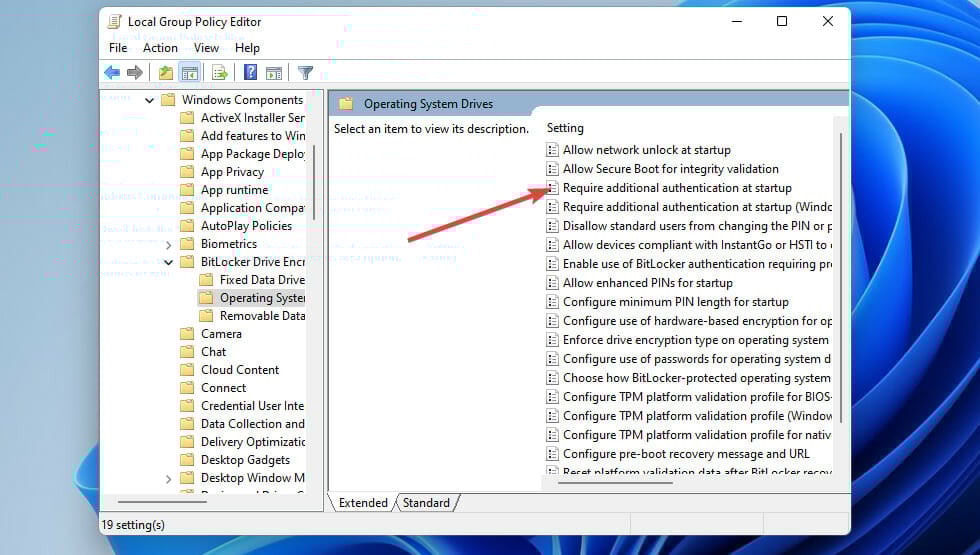Switch to the Standard tab

tap(426, 502)
